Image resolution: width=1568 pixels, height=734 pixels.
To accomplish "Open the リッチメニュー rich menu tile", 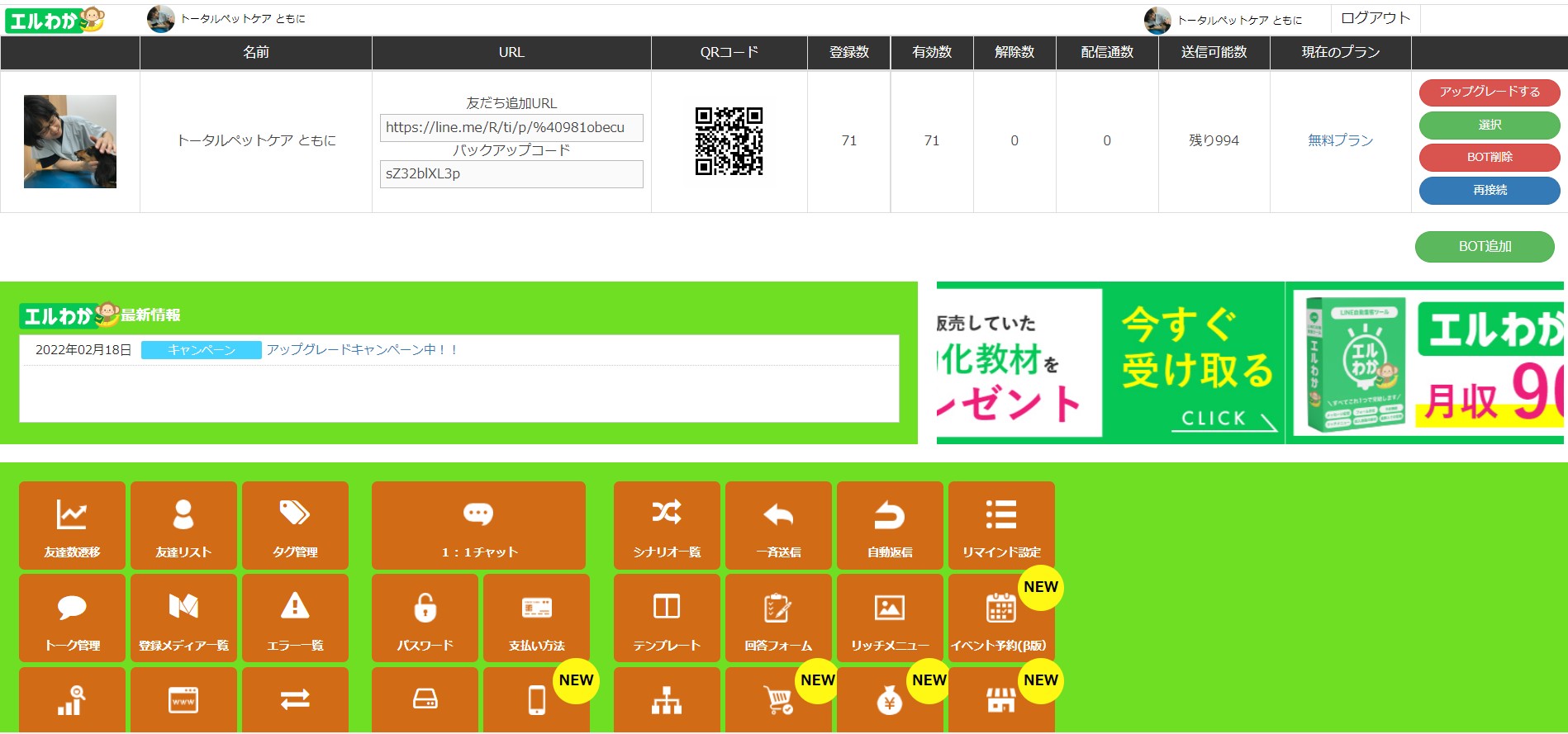I will [x=890, y=618].
